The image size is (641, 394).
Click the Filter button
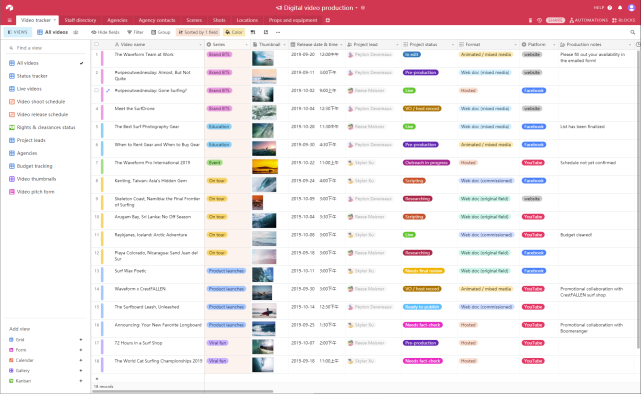(135, 32)
